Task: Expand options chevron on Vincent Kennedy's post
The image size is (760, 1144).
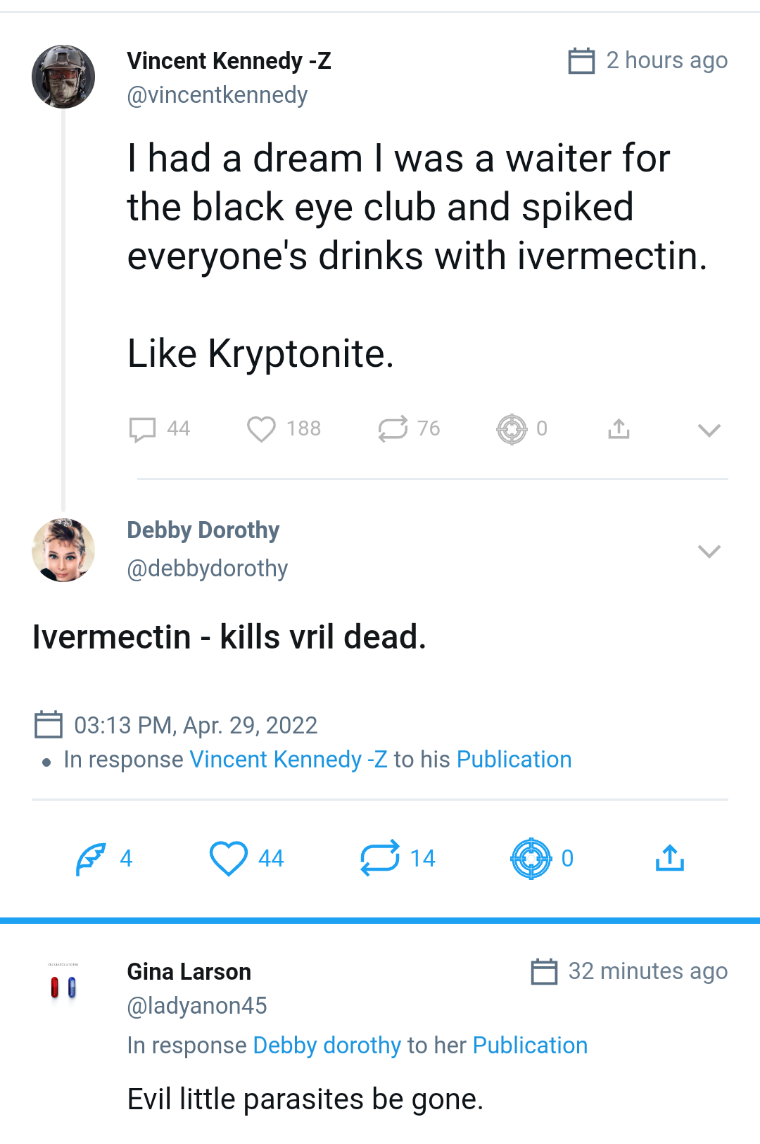Action: click(708, 430)
